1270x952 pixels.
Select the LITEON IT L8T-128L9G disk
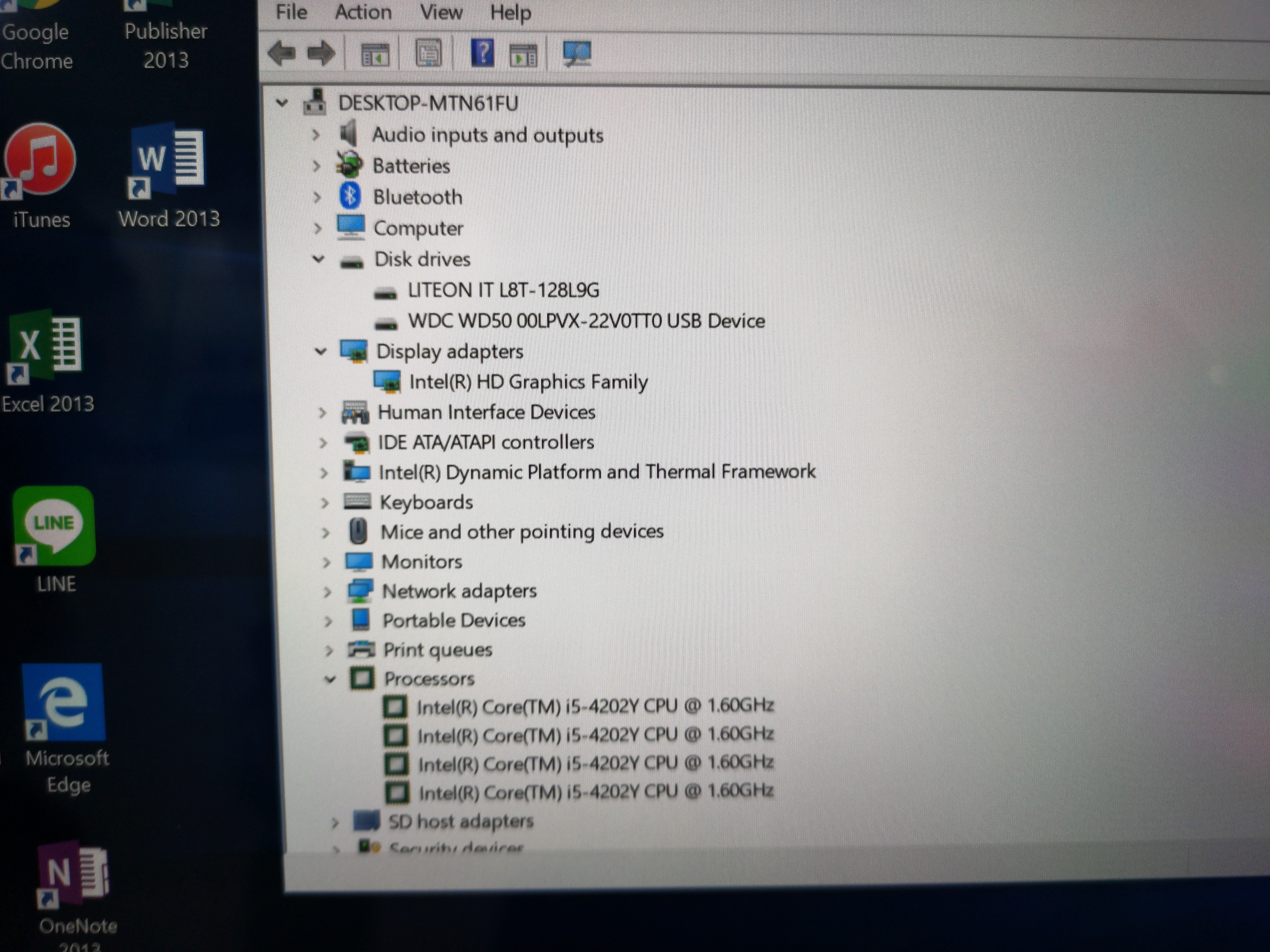click(503, 290)
